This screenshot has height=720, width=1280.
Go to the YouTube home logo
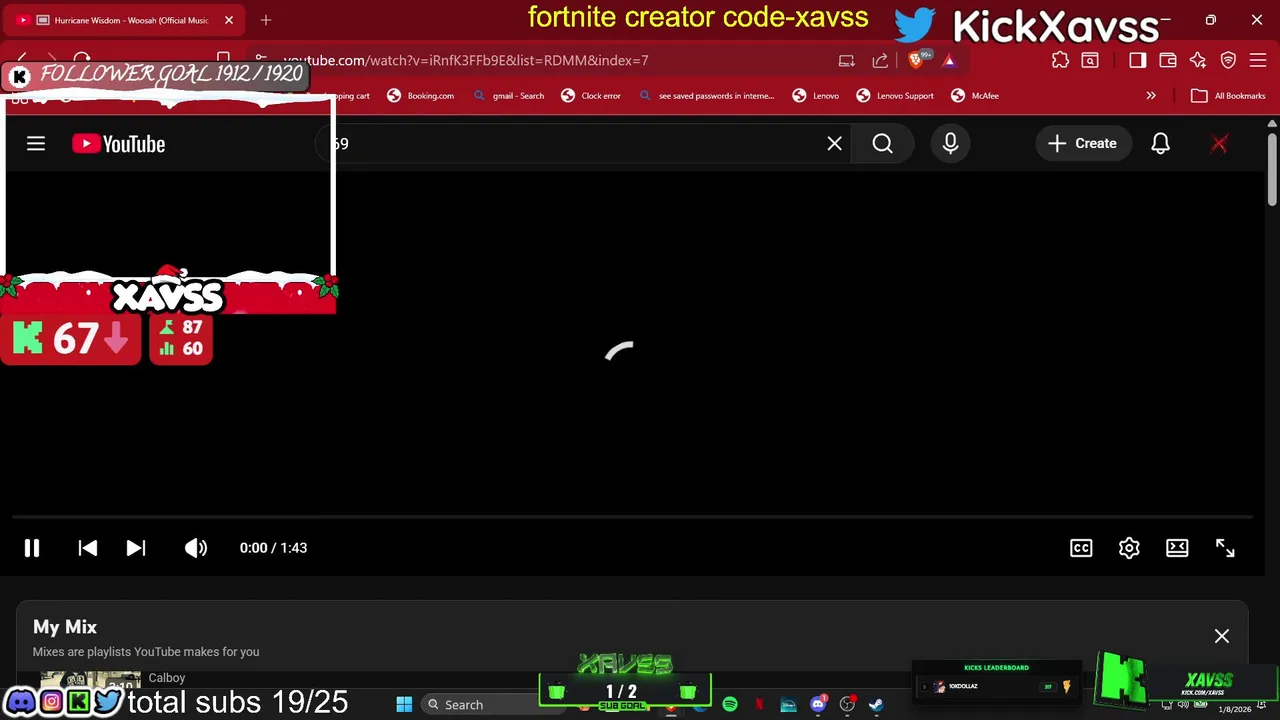pos(118,144)
